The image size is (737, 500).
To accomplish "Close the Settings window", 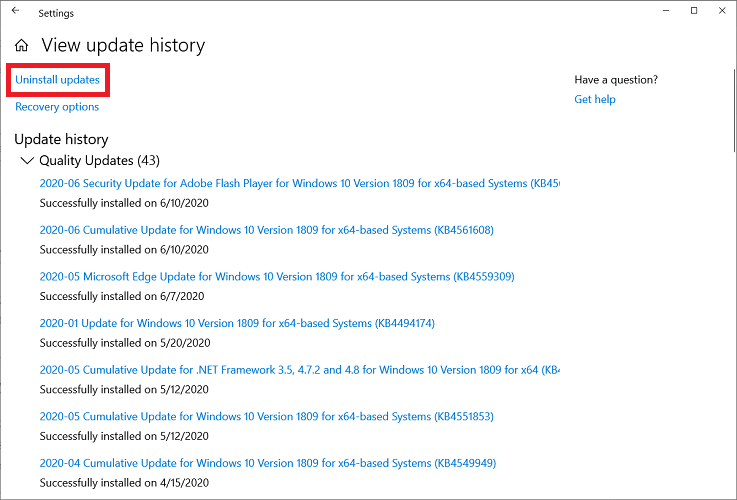I will coord(721,11).
